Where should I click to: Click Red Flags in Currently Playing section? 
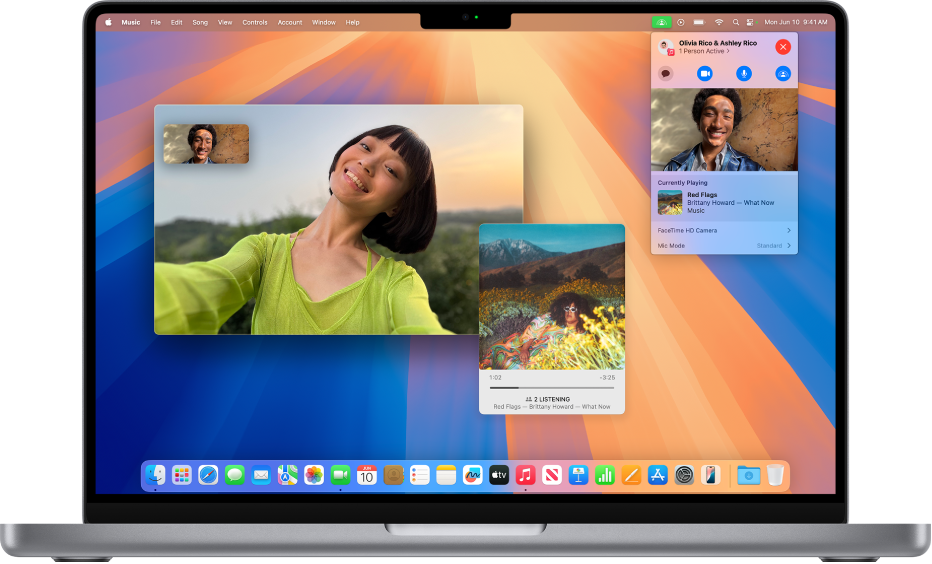tap(701, 195)
